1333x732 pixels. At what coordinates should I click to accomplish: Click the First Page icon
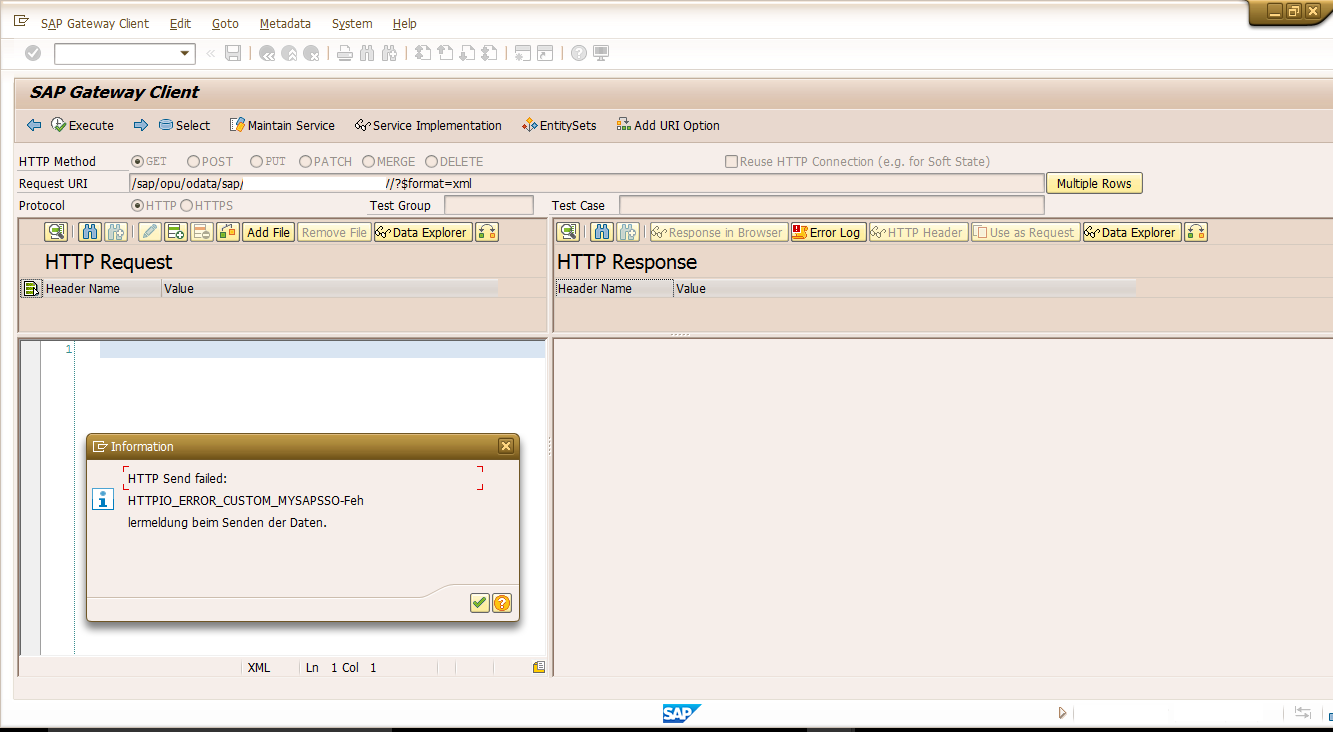coord(423,54)
